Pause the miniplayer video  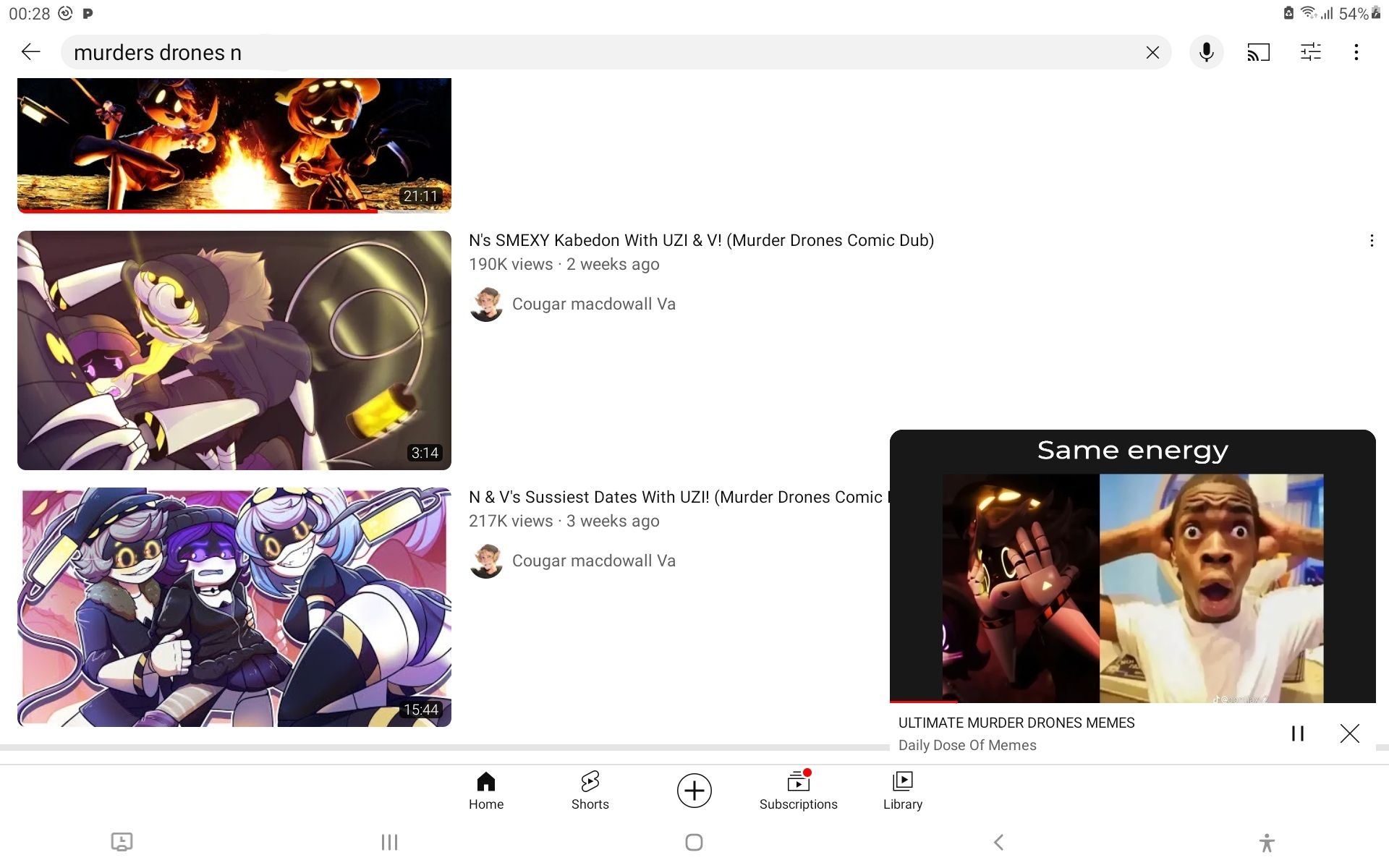click(x=1298, y=733)
